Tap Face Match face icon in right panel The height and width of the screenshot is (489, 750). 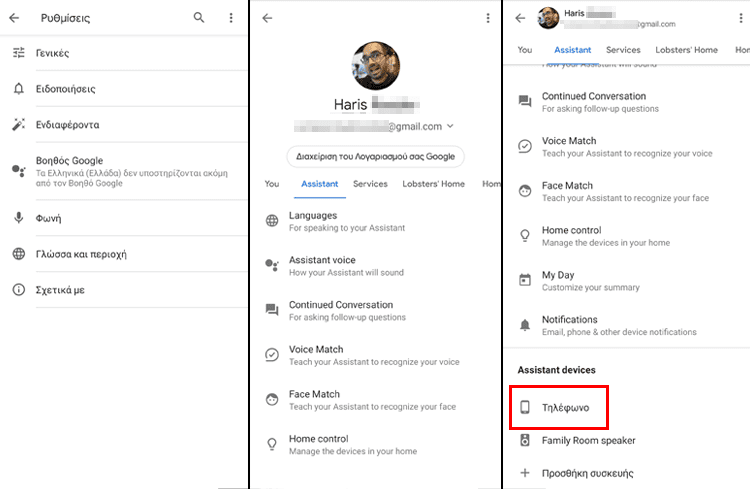[525, 190]
